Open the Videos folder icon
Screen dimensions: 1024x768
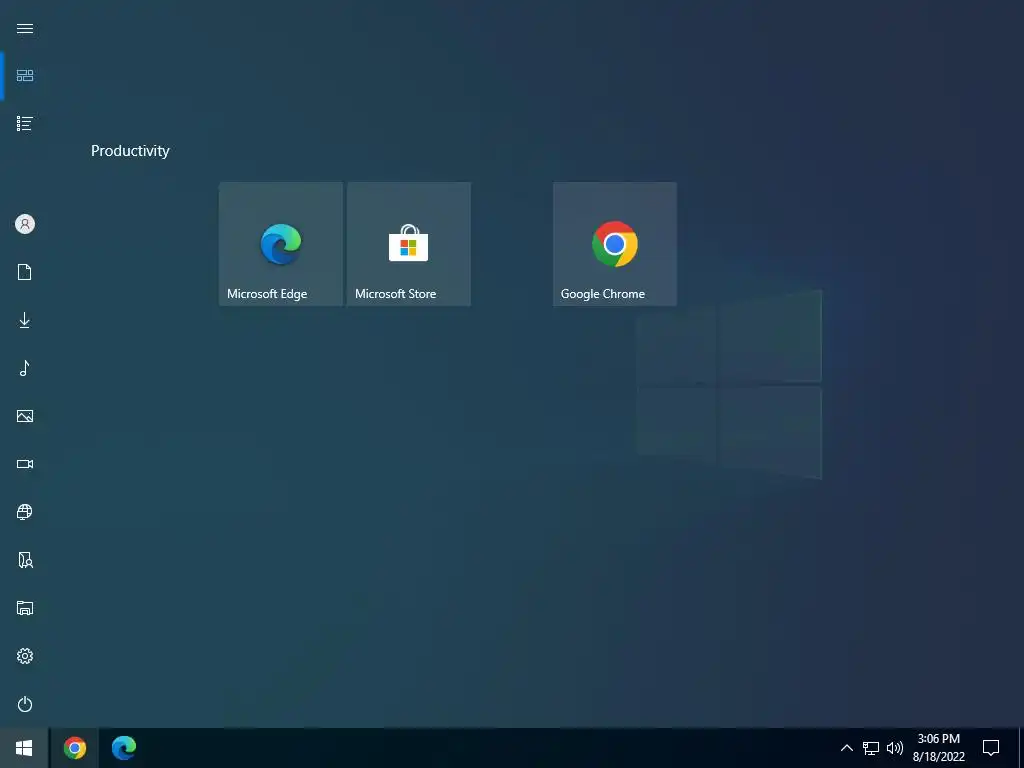[25, 464]
